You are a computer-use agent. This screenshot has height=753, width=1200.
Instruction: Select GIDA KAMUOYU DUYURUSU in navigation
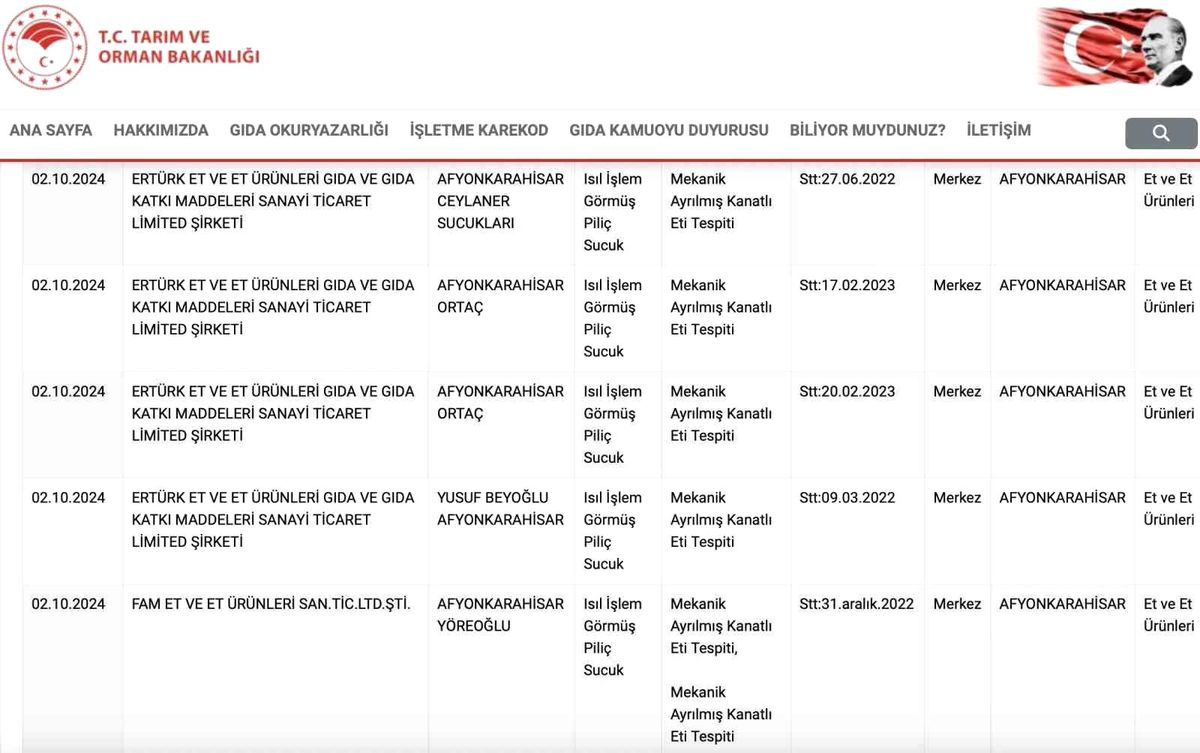tap(669, 130)
